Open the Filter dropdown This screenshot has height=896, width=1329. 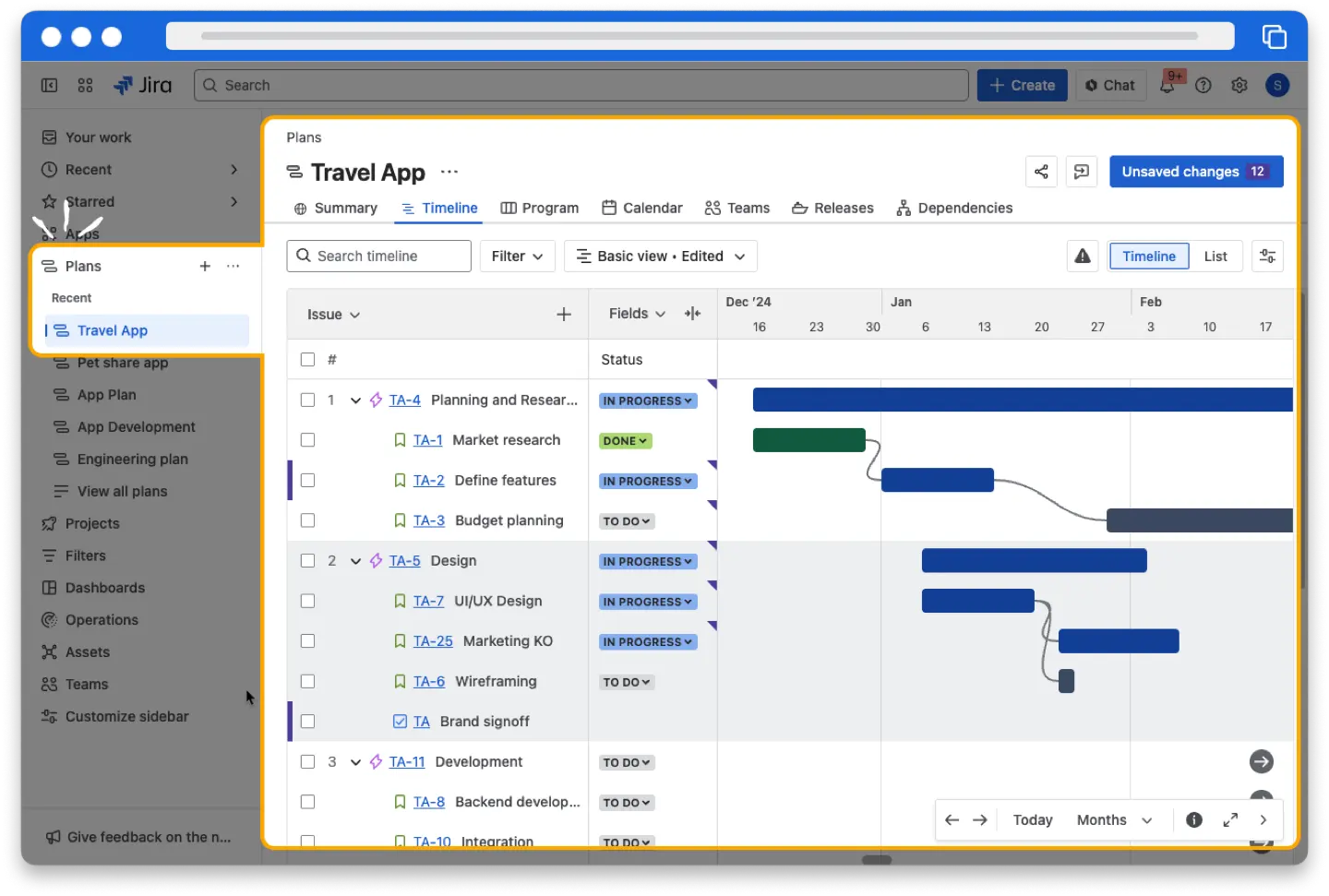pos(517,256)
